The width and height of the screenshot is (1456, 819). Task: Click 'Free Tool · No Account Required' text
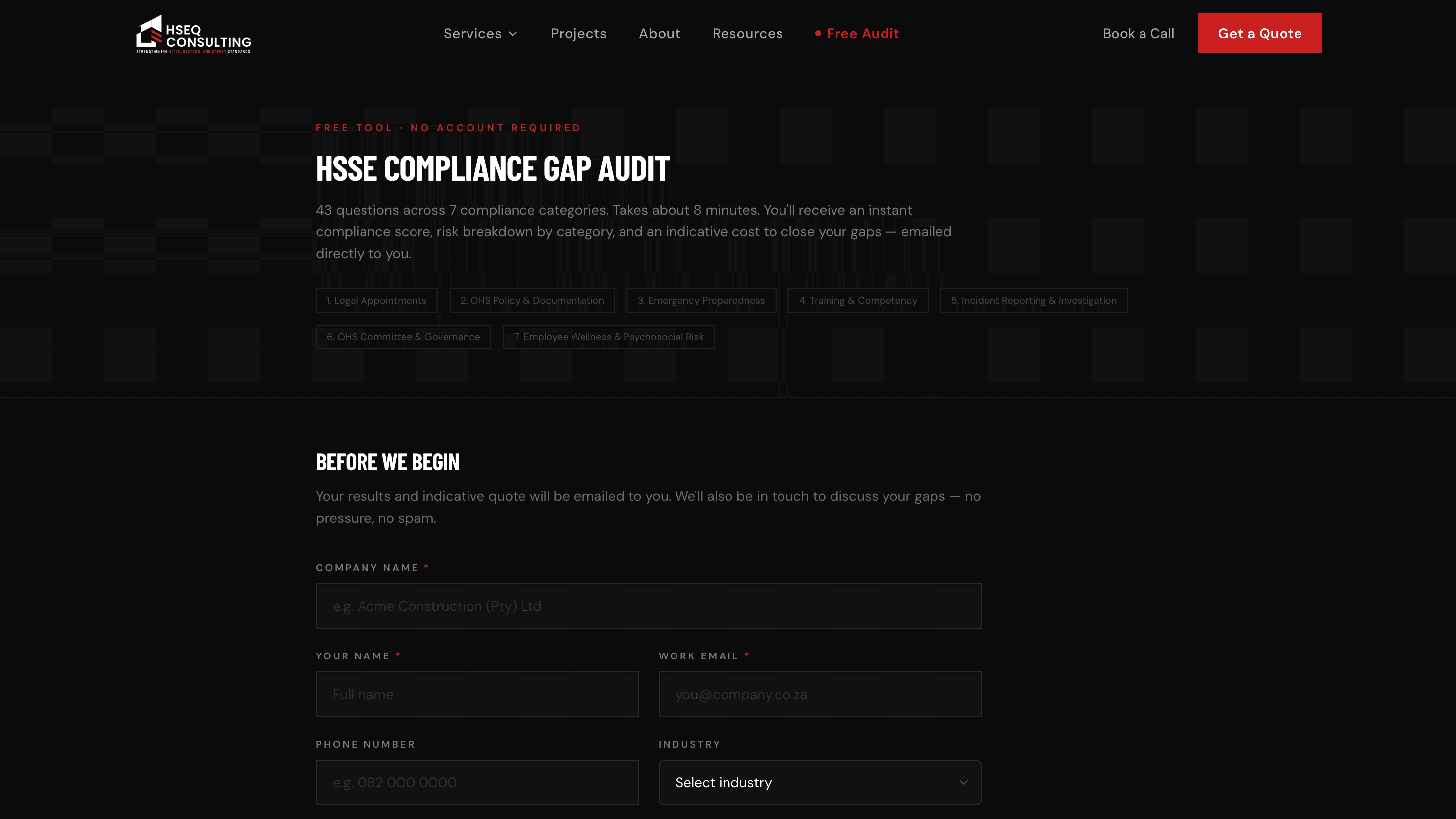pyautogui.click(x=448, y=128)
